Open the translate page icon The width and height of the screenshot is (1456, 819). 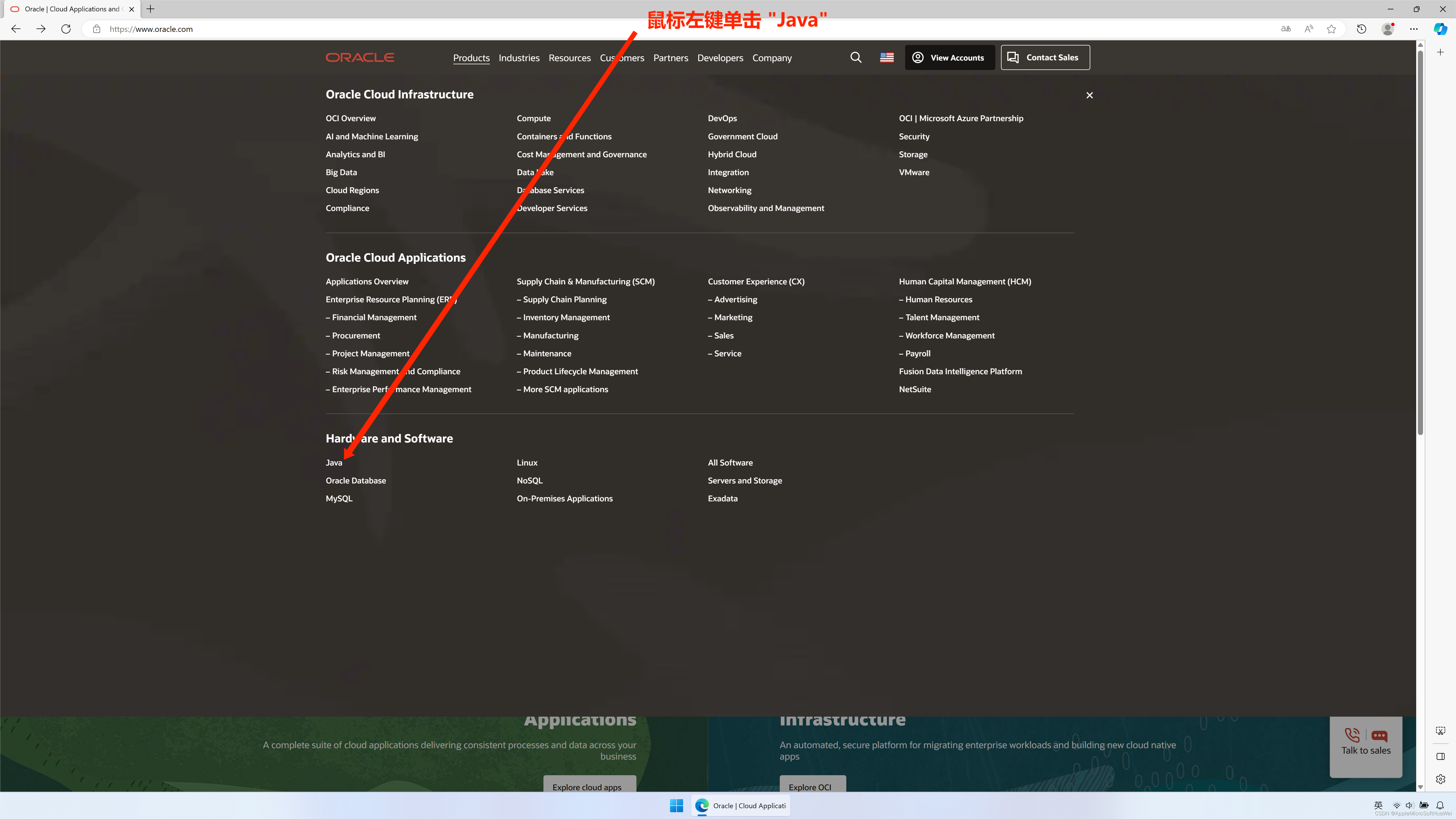click(x=1285, y=29)
